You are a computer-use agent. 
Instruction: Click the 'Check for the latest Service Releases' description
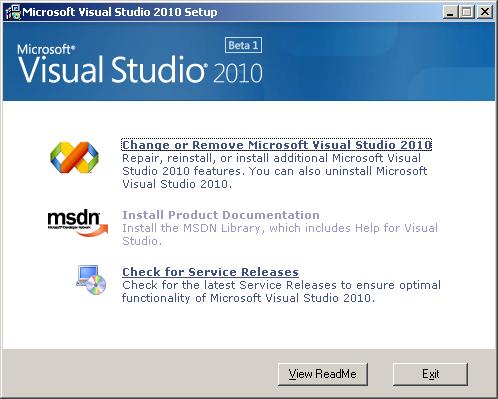point(281,291)
